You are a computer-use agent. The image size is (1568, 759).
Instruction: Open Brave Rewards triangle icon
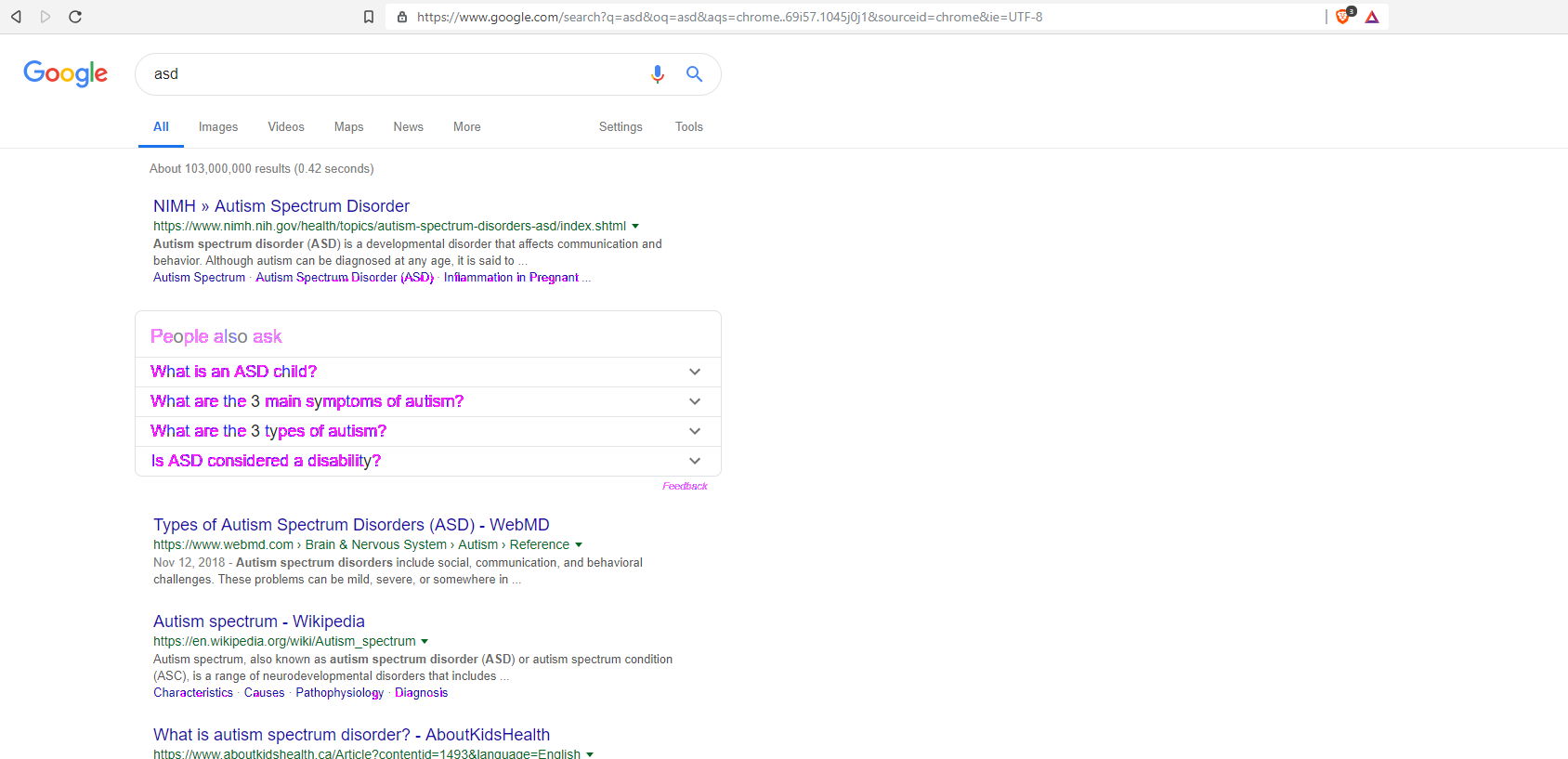point(1372,17)
